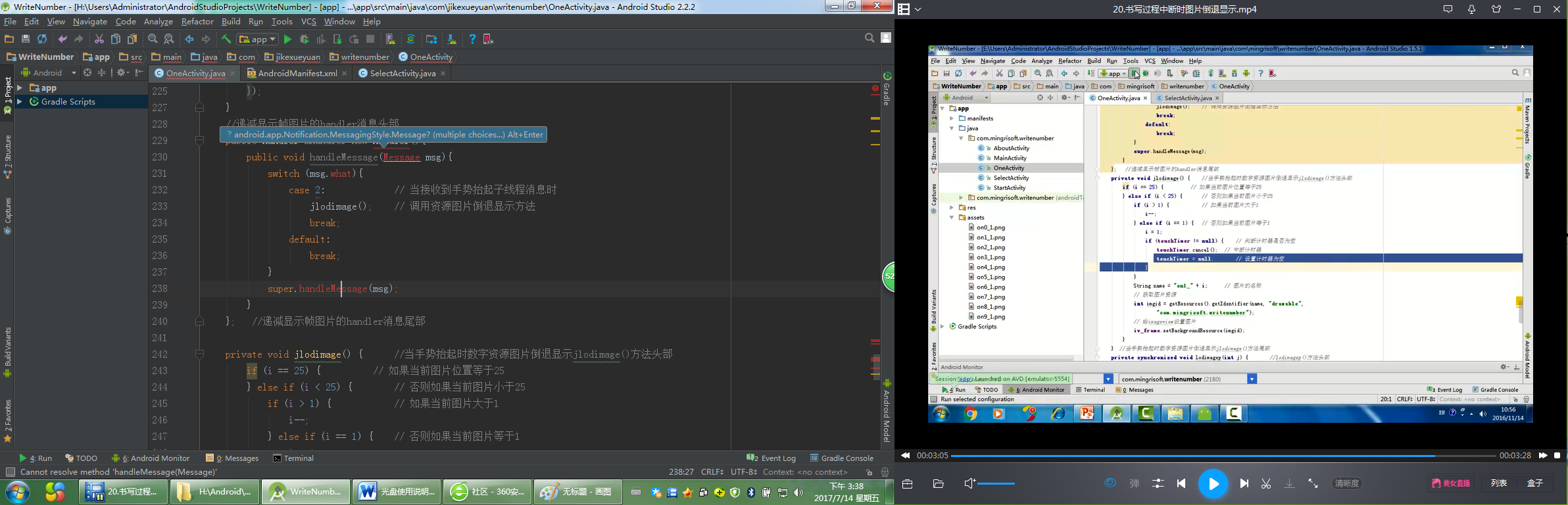Image resolution: width=1568 pixels, height=505 pixels.
Task: Toggle read-only lock icon in status bar
Action: click(x=869, y=472)
